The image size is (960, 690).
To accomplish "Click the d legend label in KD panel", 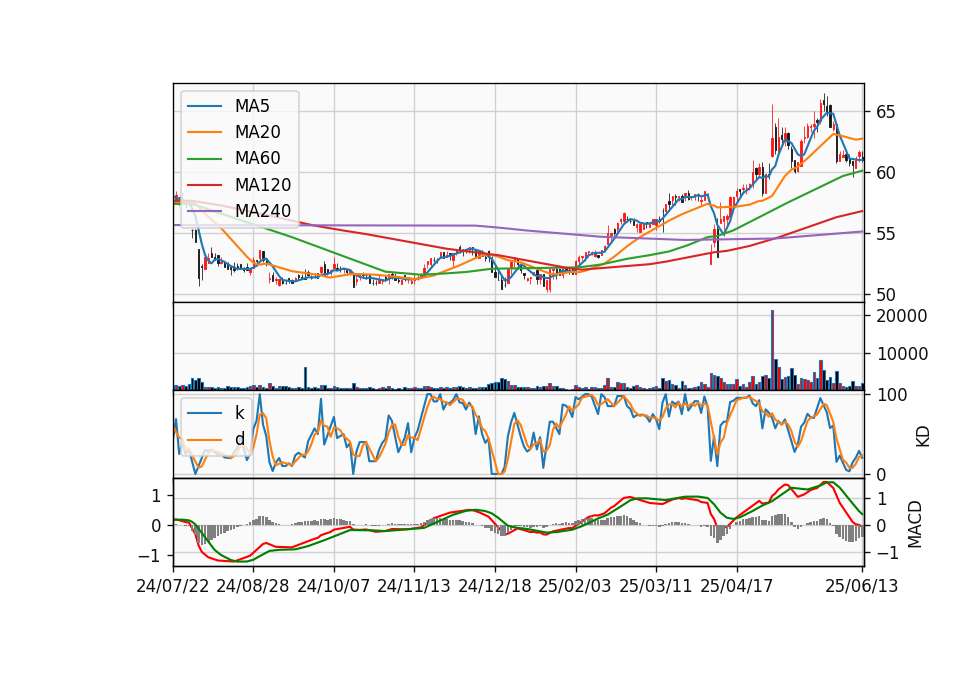I will (x=240, y=439).
